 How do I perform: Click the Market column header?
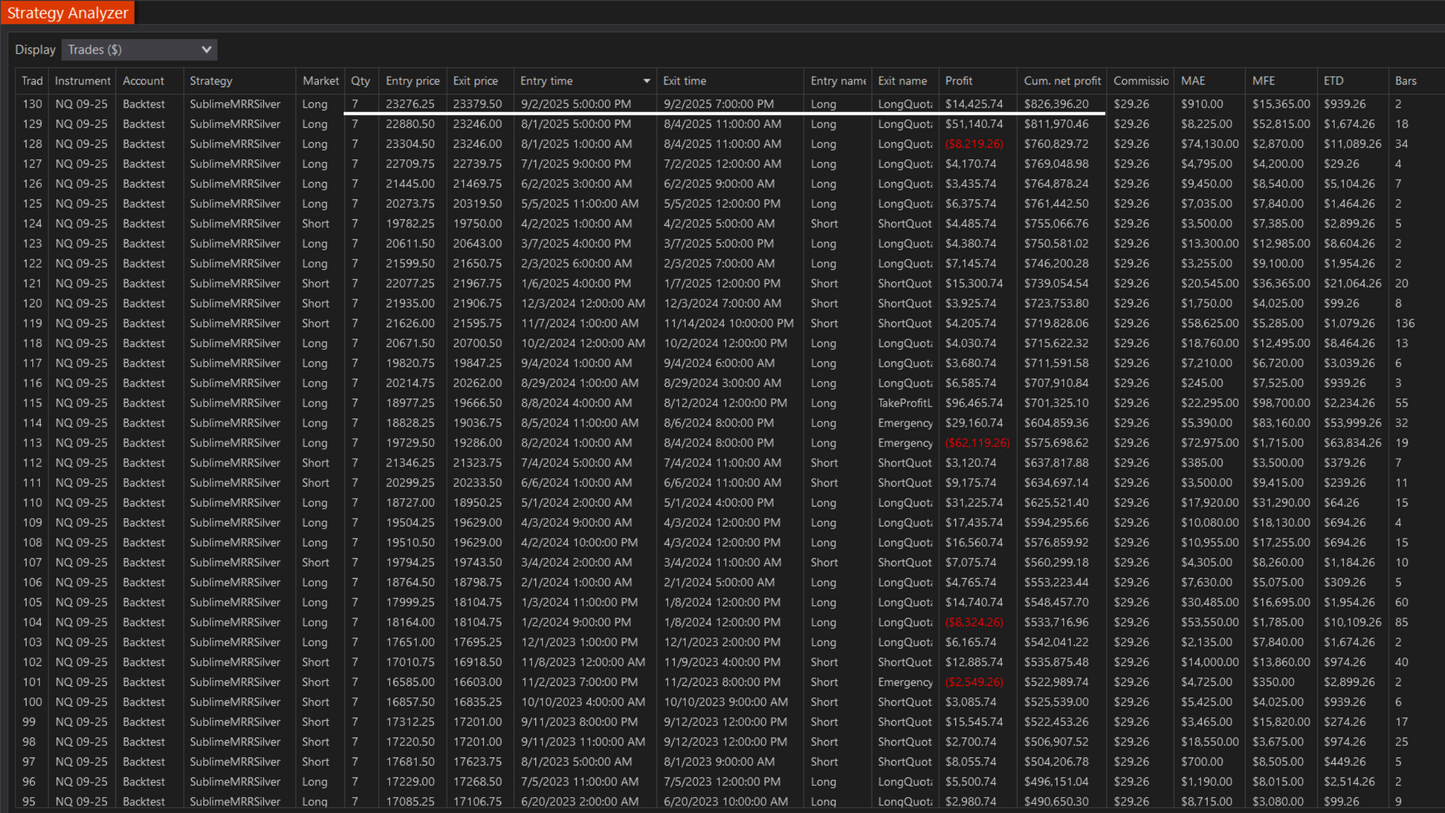click(x=320, y=81)
